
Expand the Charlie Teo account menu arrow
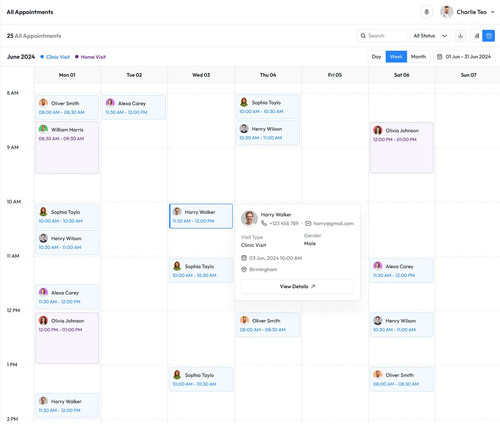[493, 12]
